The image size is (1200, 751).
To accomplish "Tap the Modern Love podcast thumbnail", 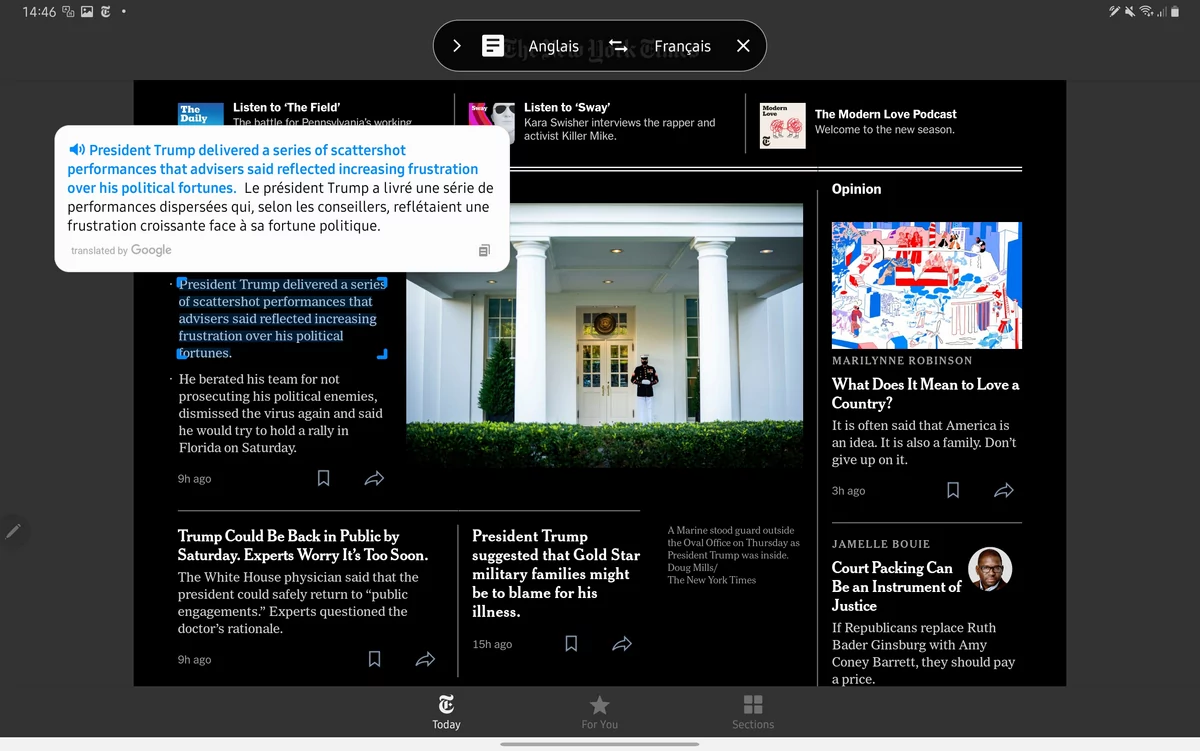I will coord(783,125).
